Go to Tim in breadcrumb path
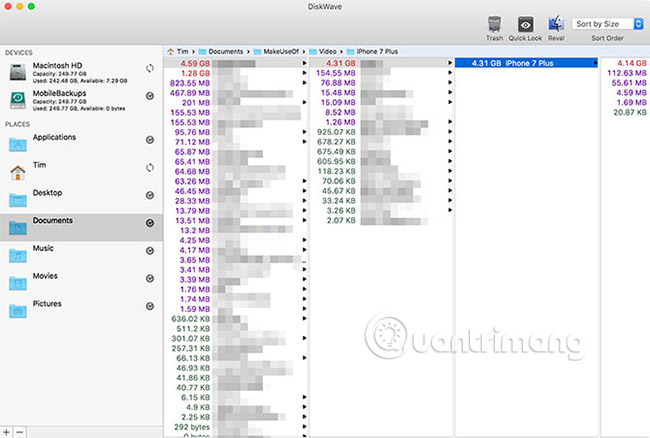The image size is (650, 438). (178, 51)
